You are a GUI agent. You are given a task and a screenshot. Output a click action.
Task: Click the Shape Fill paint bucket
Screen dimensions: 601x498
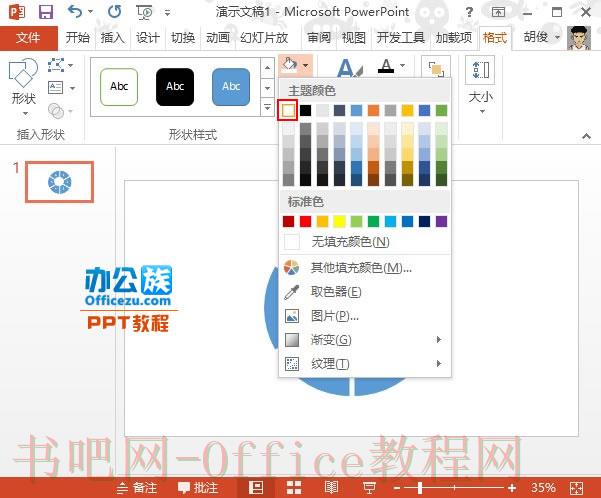pos(289,65)
